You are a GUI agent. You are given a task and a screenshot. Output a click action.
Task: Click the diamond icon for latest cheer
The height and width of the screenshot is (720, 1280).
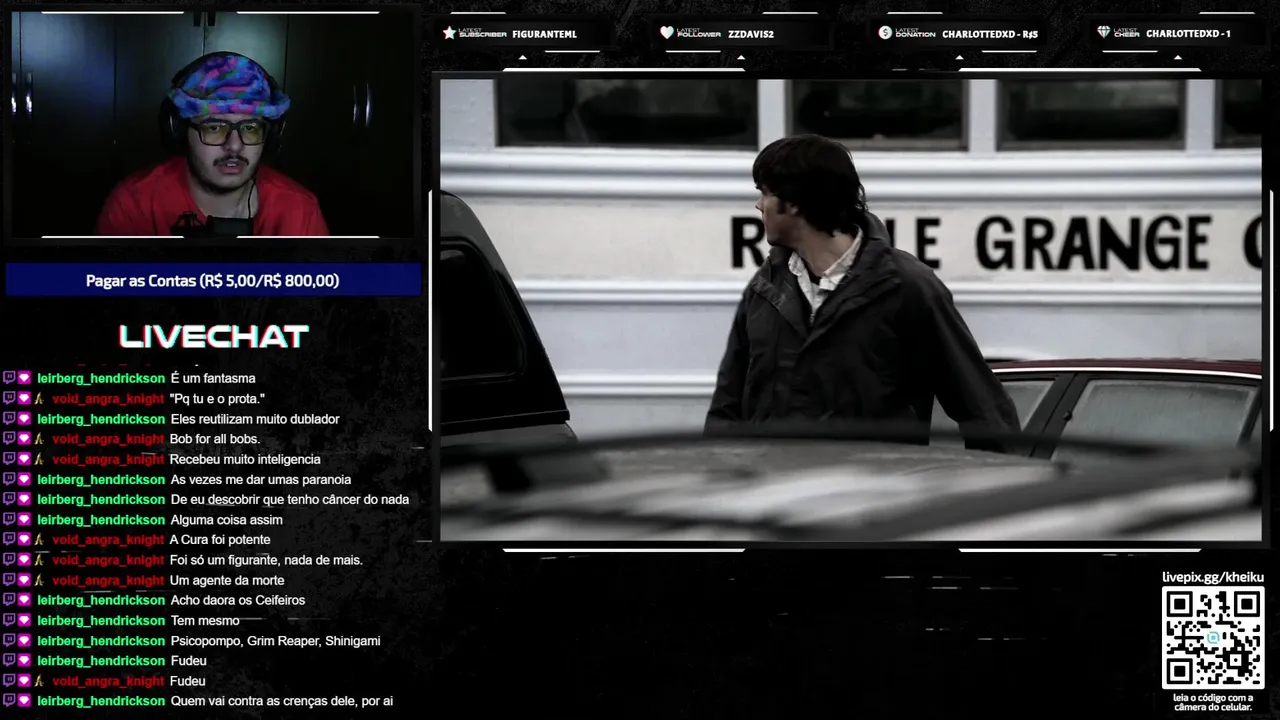[1104, 33]
